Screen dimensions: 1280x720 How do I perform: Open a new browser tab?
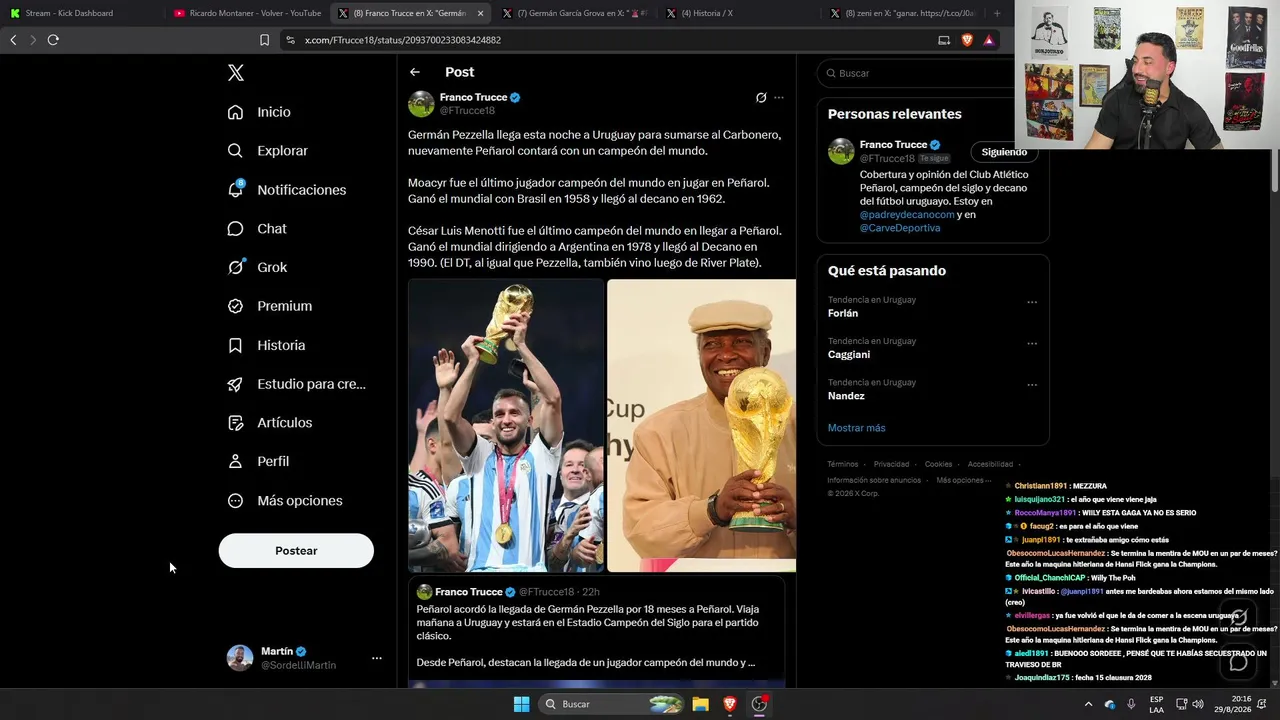[x=996, y=13]
